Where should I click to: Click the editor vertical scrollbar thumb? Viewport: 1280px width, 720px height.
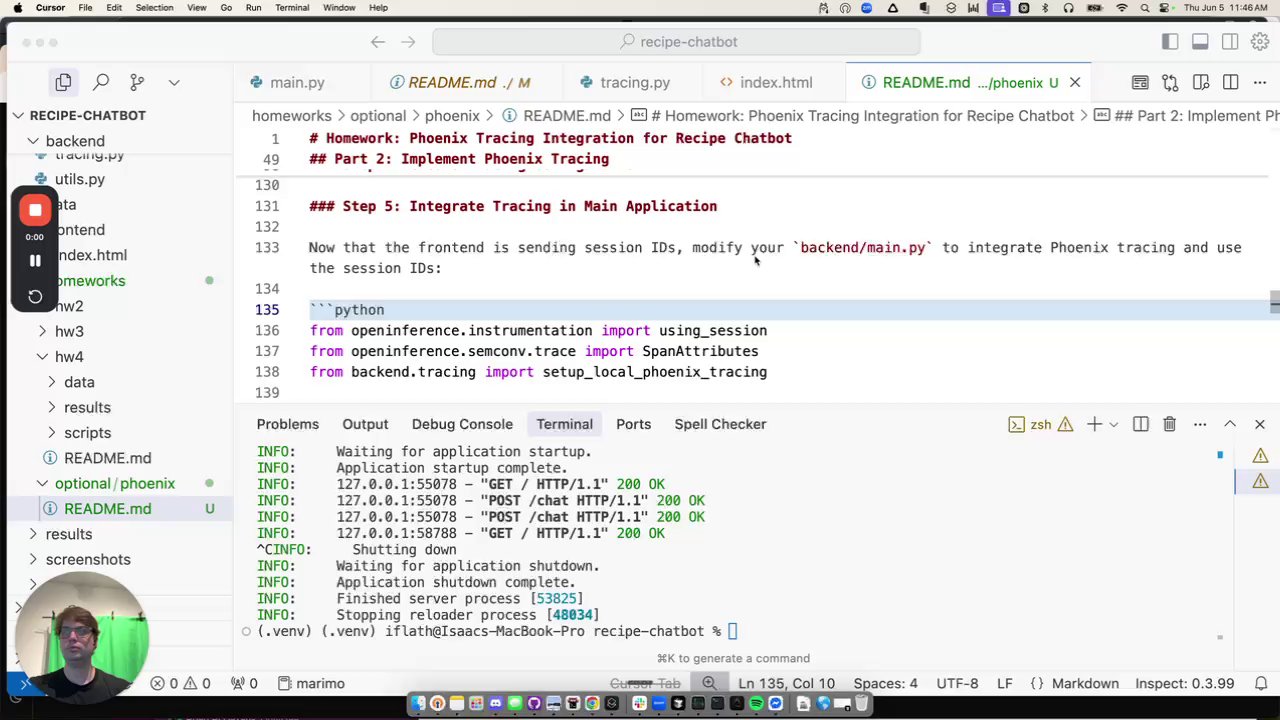pyautogui.click(x=1274, y=302)
